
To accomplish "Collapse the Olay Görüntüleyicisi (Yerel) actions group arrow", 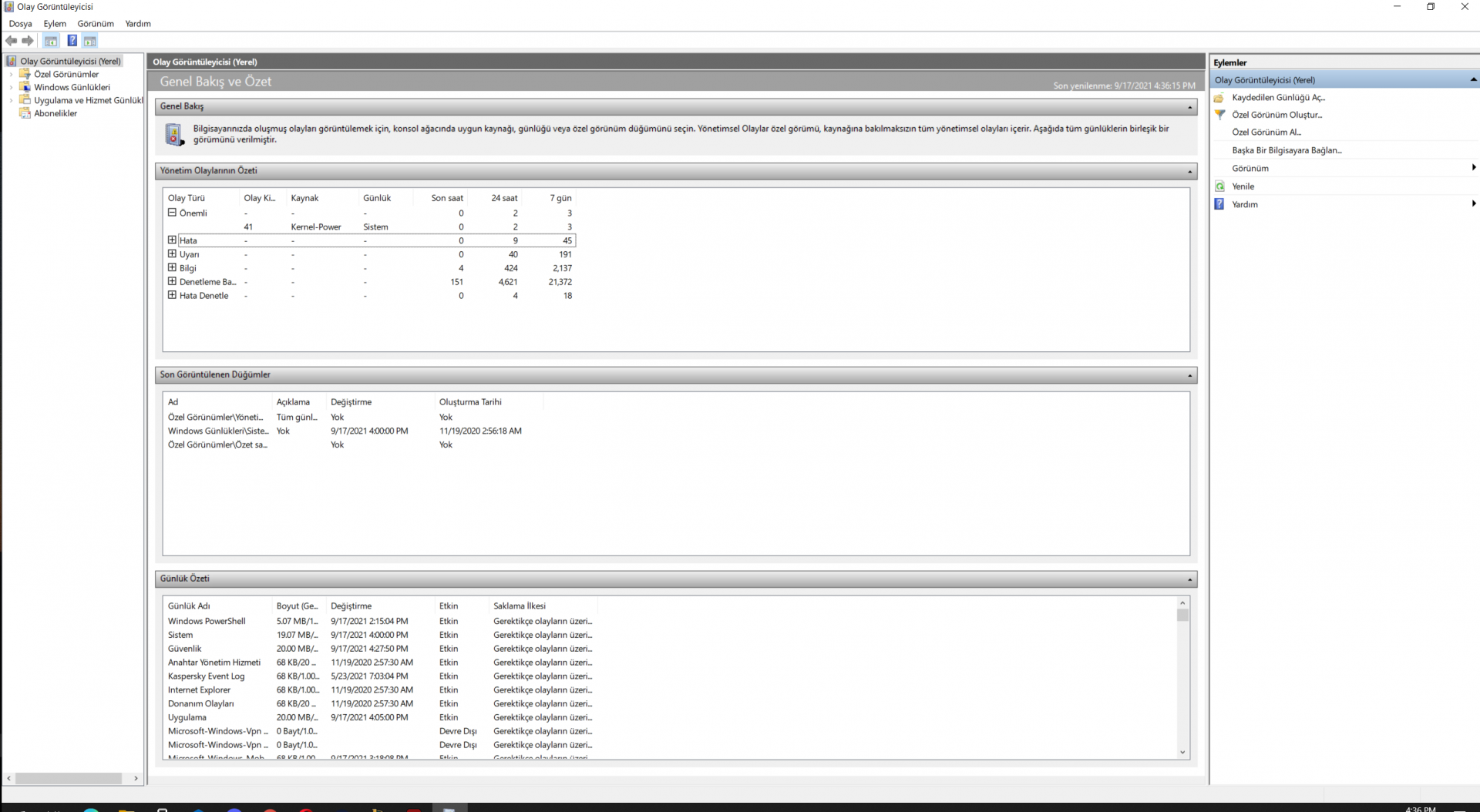I will pos(1473,79).
